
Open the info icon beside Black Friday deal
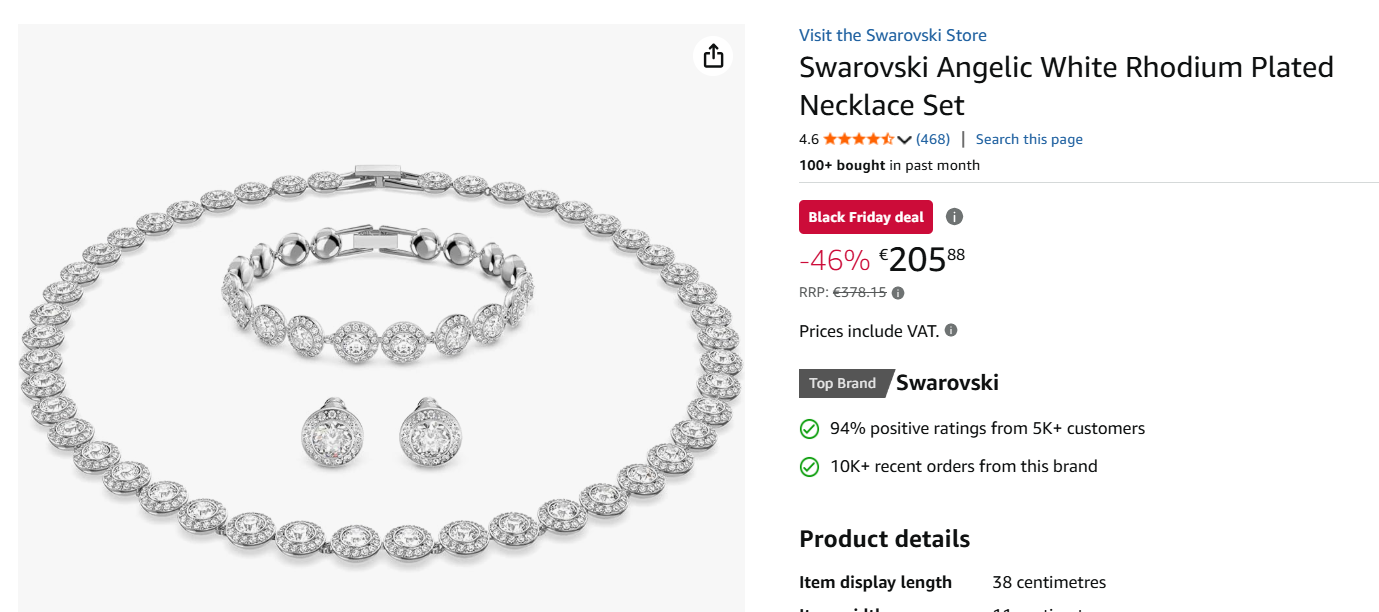point(954,217)
